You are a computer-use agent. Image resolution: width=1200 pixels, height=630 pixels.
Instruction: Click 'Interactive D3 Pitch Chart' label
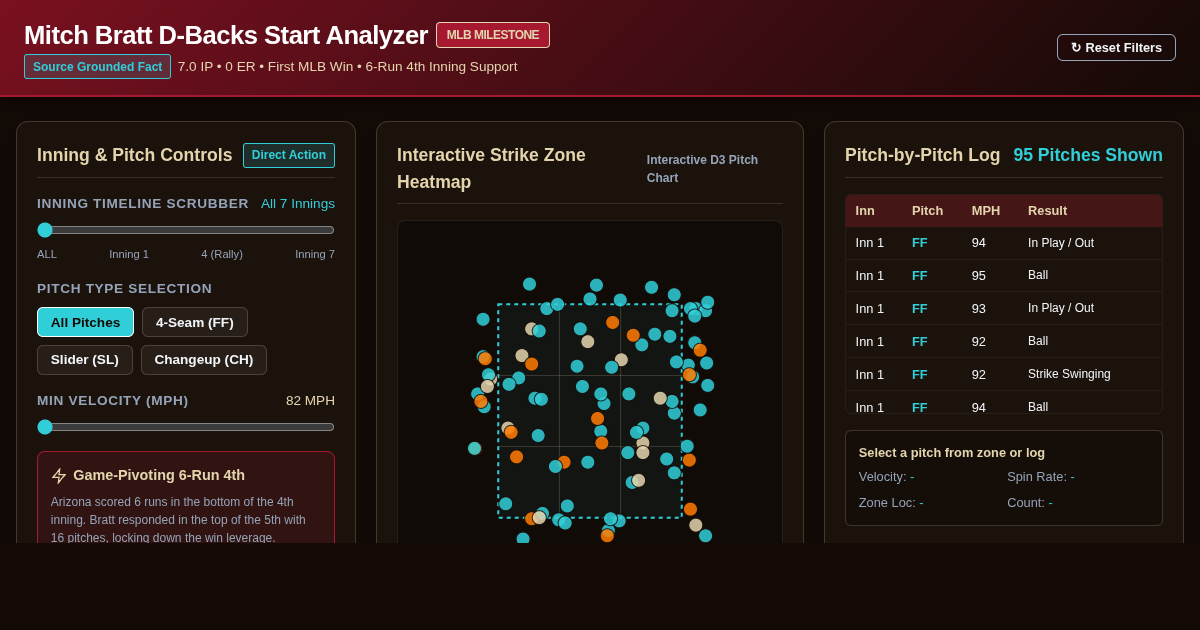click(714, 169)
